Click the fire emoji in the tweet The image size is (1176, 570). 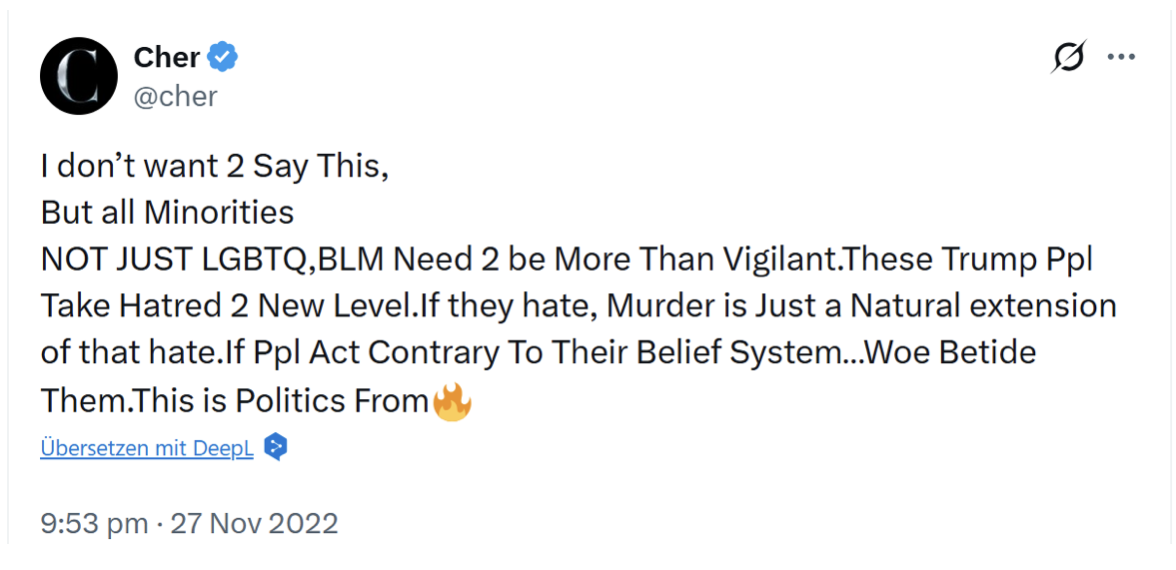tap(452, 401)
